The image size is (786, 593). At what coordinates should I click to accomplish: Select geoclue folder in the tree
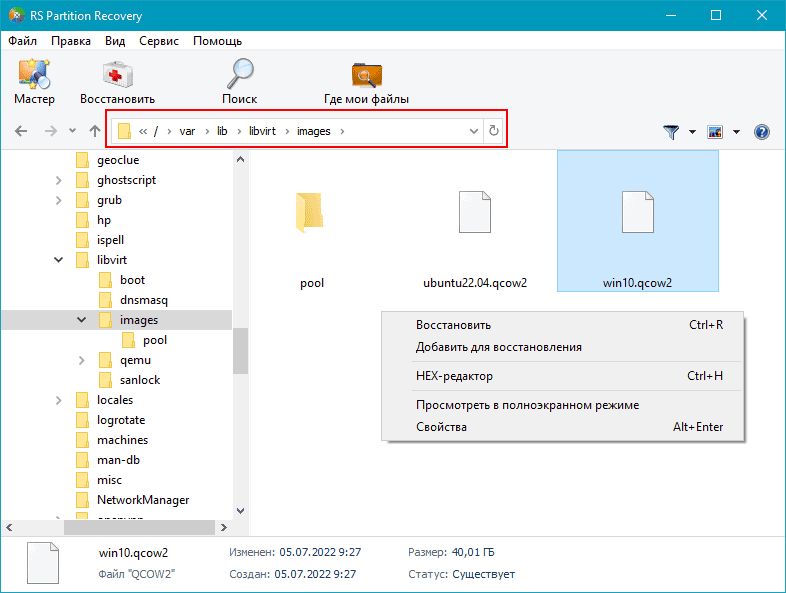[x=108, y=160]
